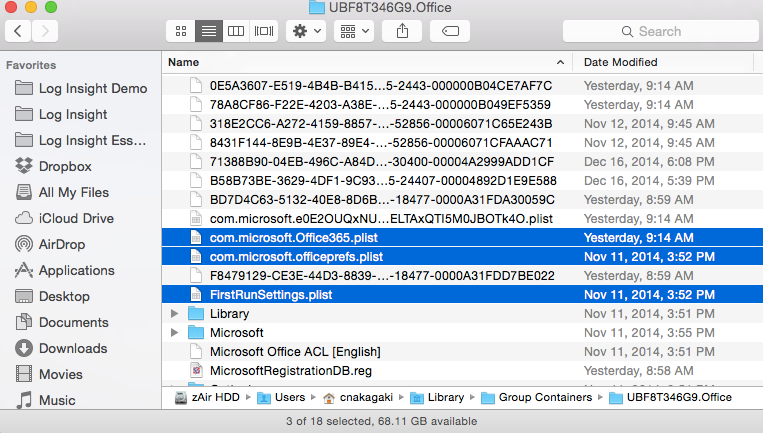Click date Nov 11, 2014, 3:55 PM

(649, 333)
